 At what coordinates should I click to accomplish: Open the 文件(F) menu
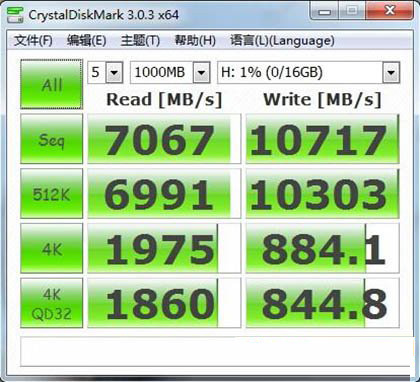pos(33,41)
